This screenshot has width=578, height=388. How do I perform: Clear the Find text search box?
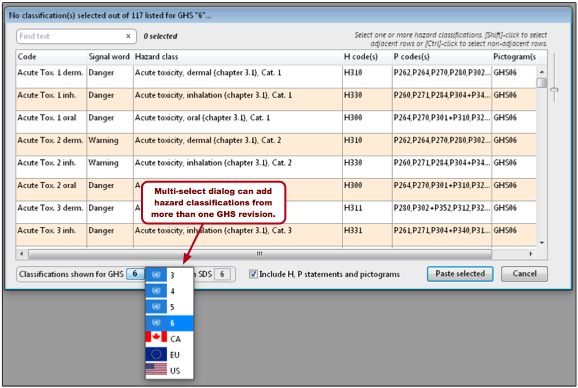(128, 36)
